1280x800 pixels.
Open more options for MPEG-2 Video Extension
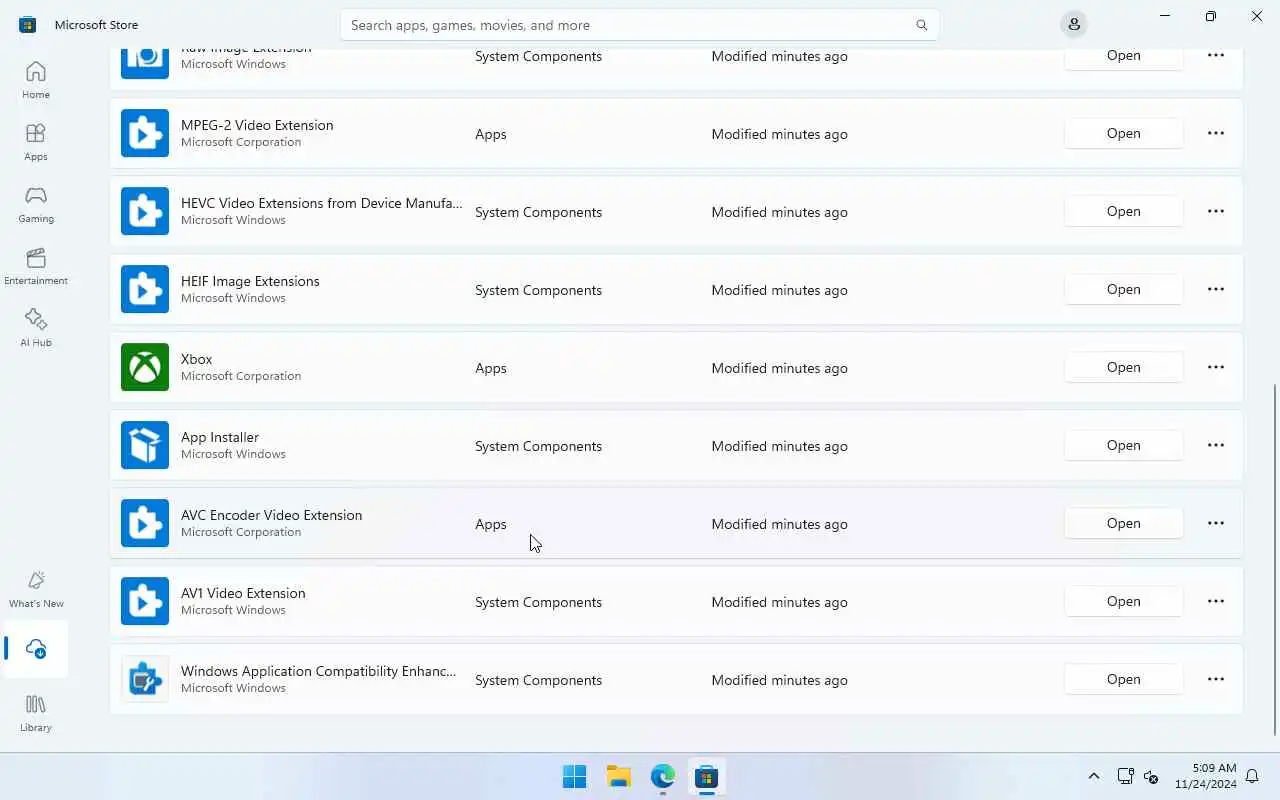tap(1216, 133)
